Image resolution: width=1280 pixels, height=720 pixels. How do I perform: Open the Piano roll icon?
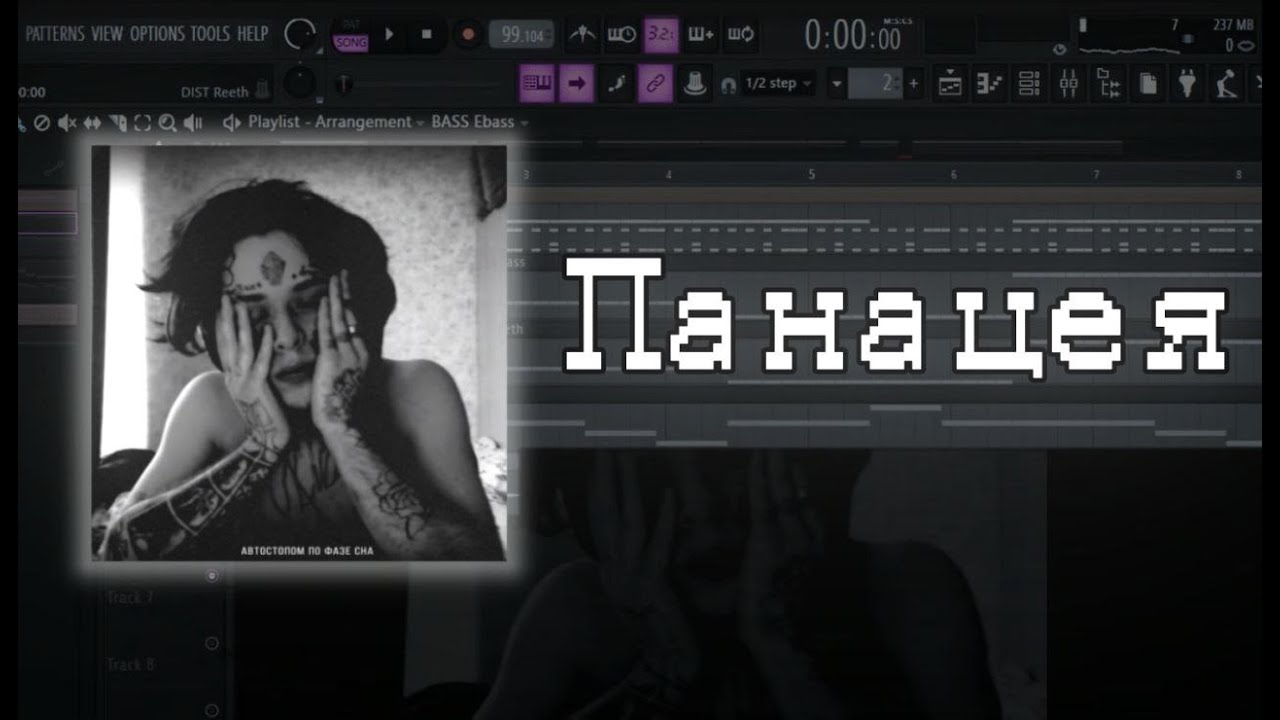[x=989, y=84]
